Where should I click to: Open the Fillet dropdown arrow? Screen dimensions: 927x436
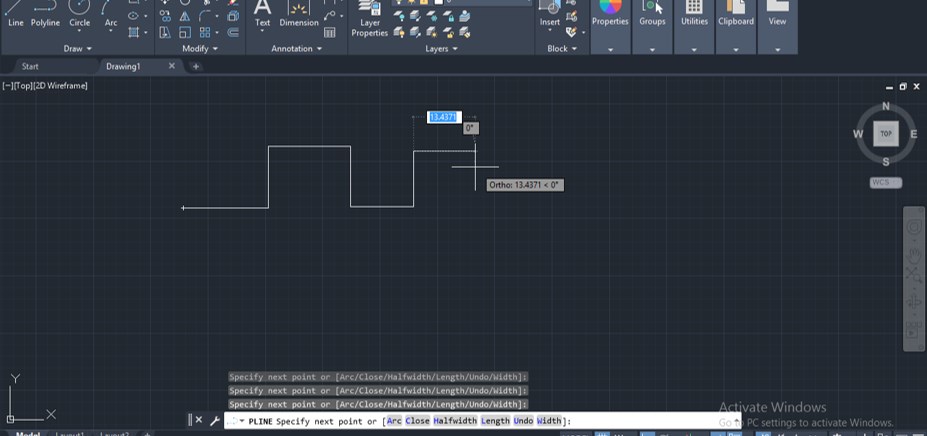216,16
